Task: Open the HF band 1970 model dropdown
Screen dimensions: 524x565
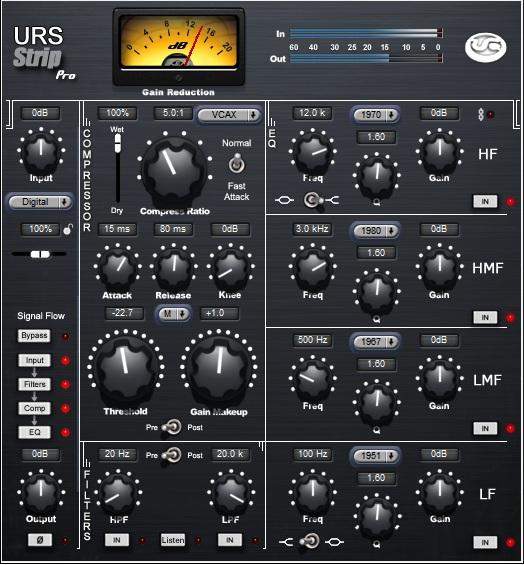Action: click(x=376, y=115)
